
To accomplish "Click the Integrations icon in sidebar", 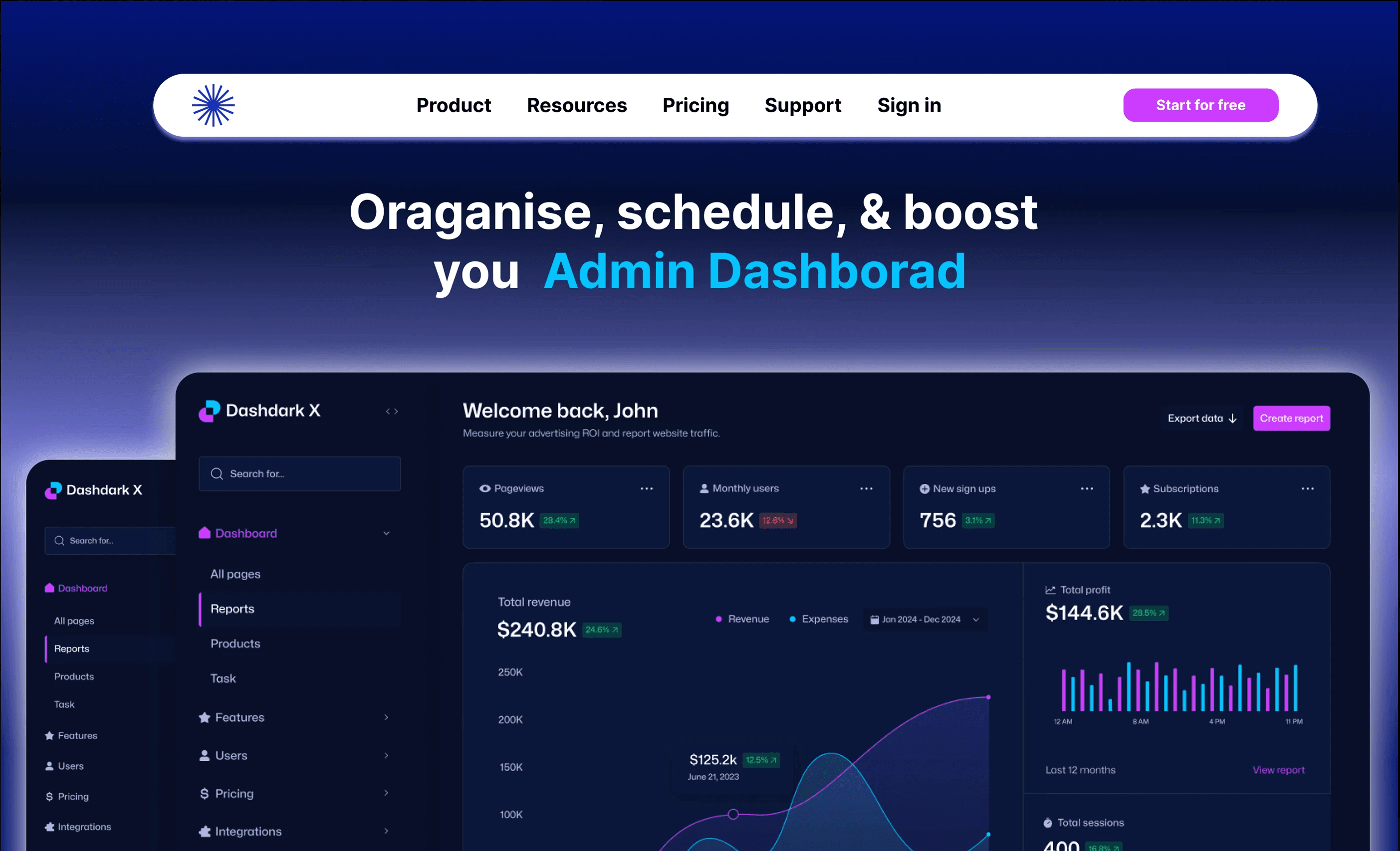I will pos(204,831).
